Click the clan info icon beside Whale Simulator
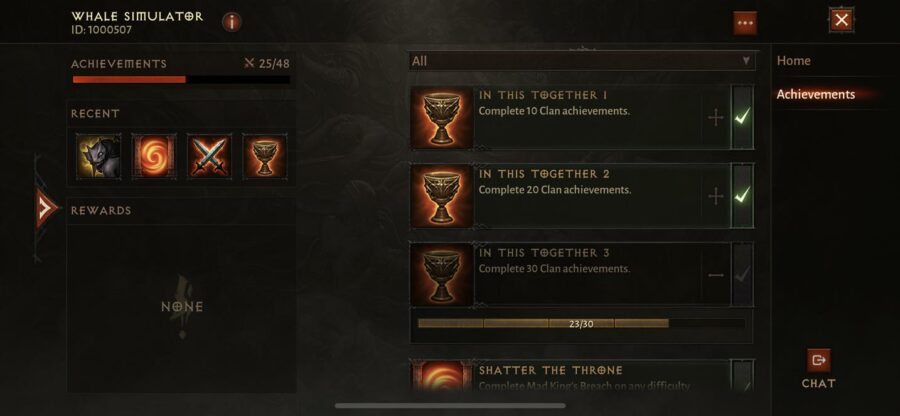 232,22
